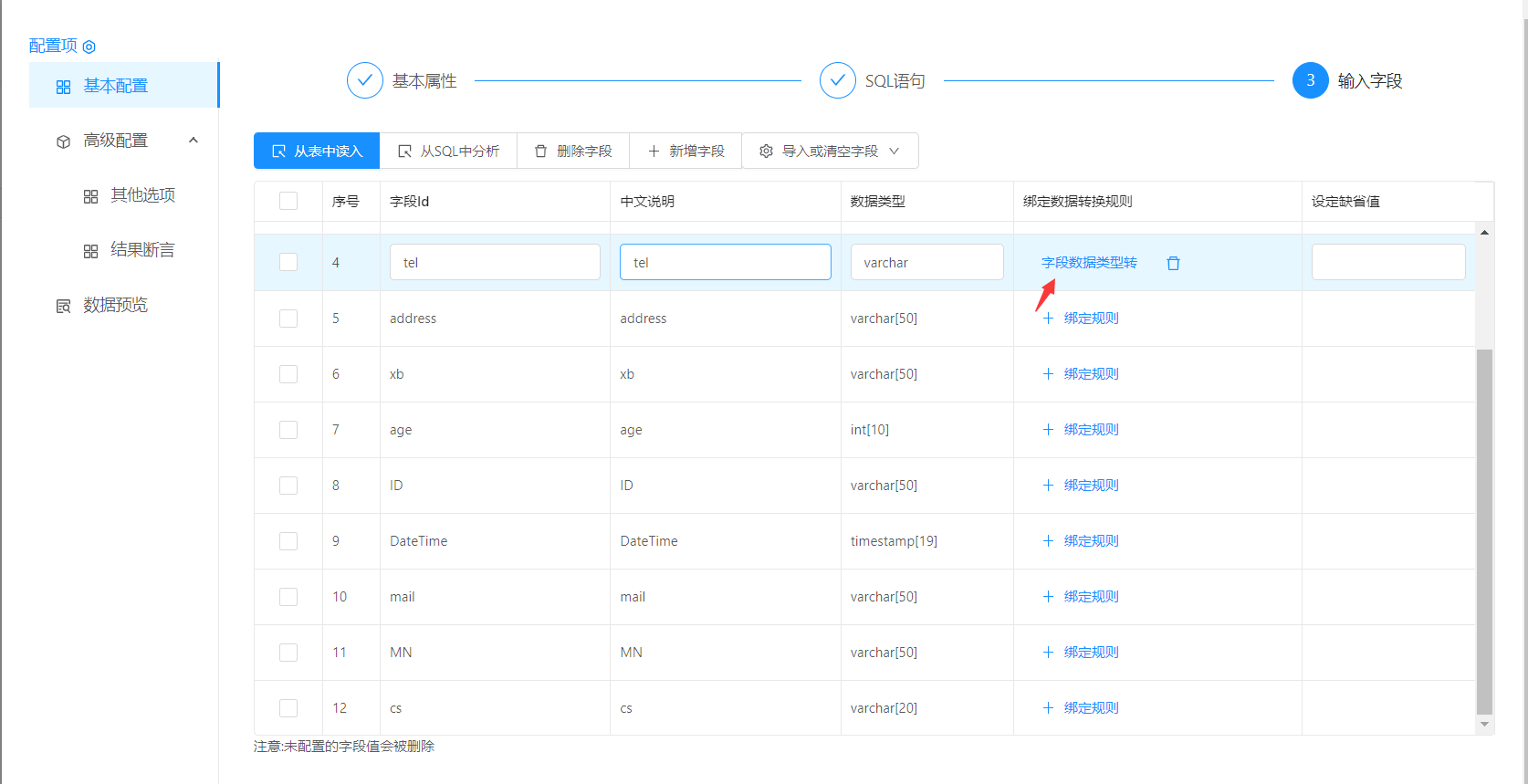This screenshot has height=784, width=1528.
Task: Open the 基本配置 menu item
Action: (115, 86)
